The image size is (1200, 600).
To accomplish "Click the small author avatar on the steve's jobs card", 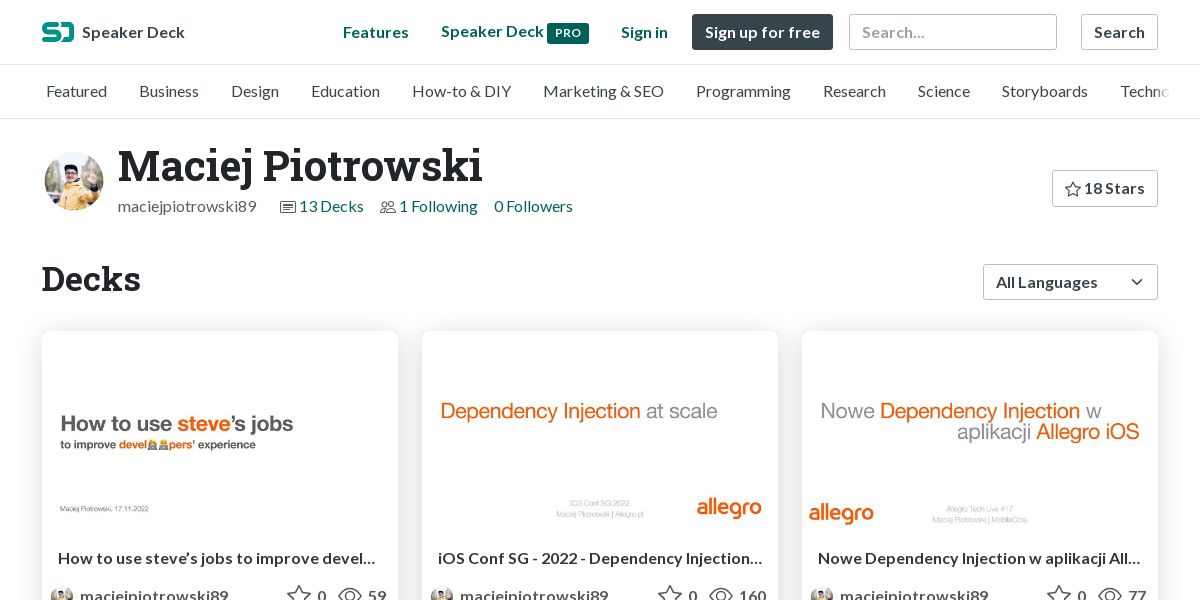I will click(62, 594).
